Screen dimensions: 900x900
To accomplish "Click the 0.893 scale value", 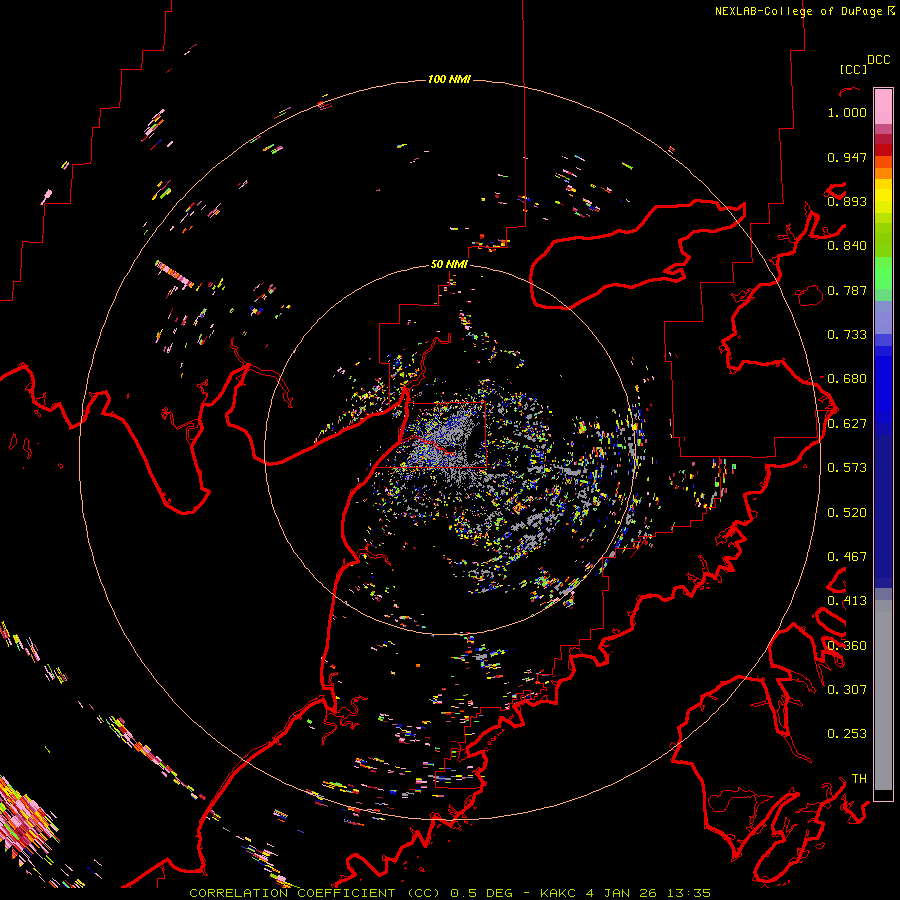I will click(847, 201).
